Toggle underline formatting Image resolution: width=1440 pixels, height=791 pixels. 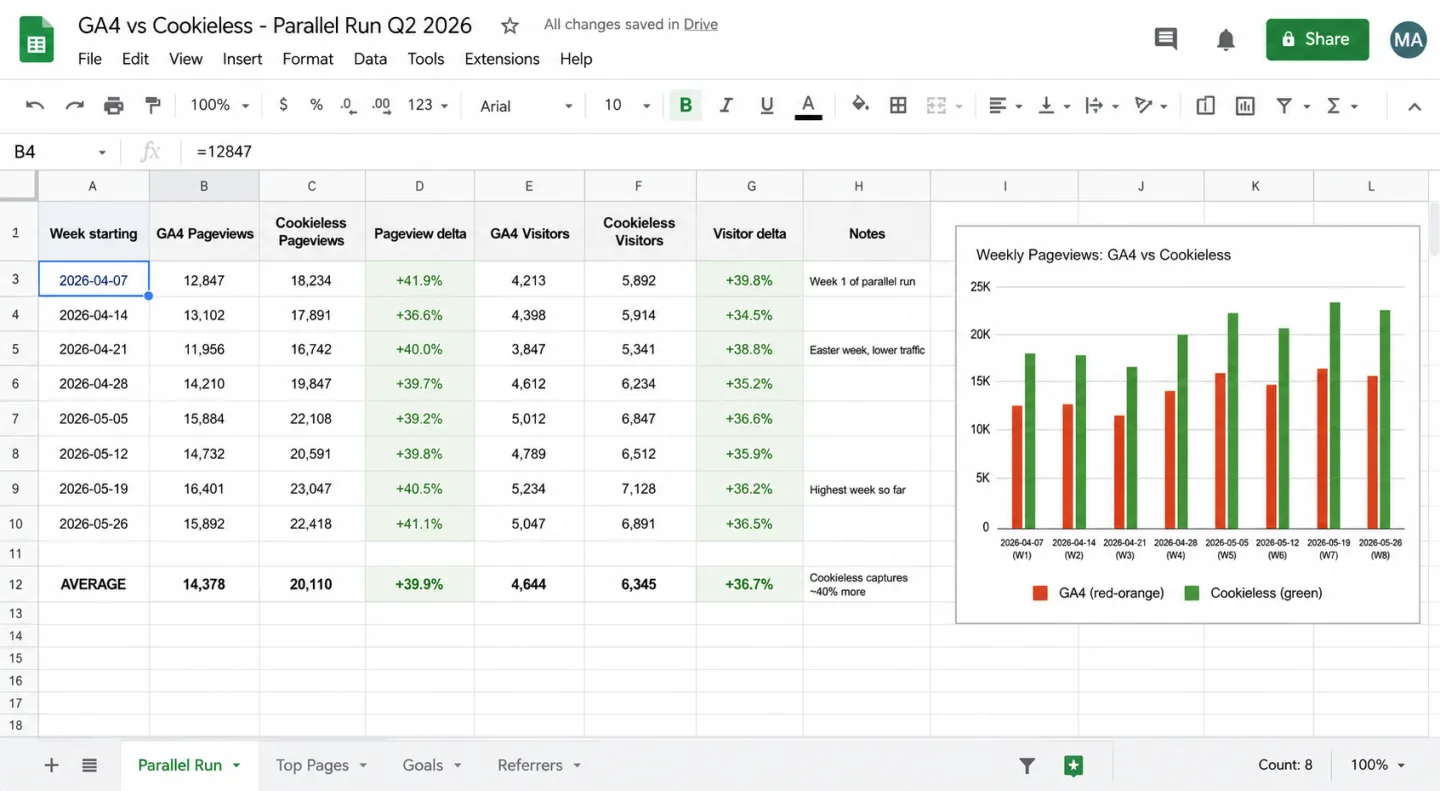point(767,105)
